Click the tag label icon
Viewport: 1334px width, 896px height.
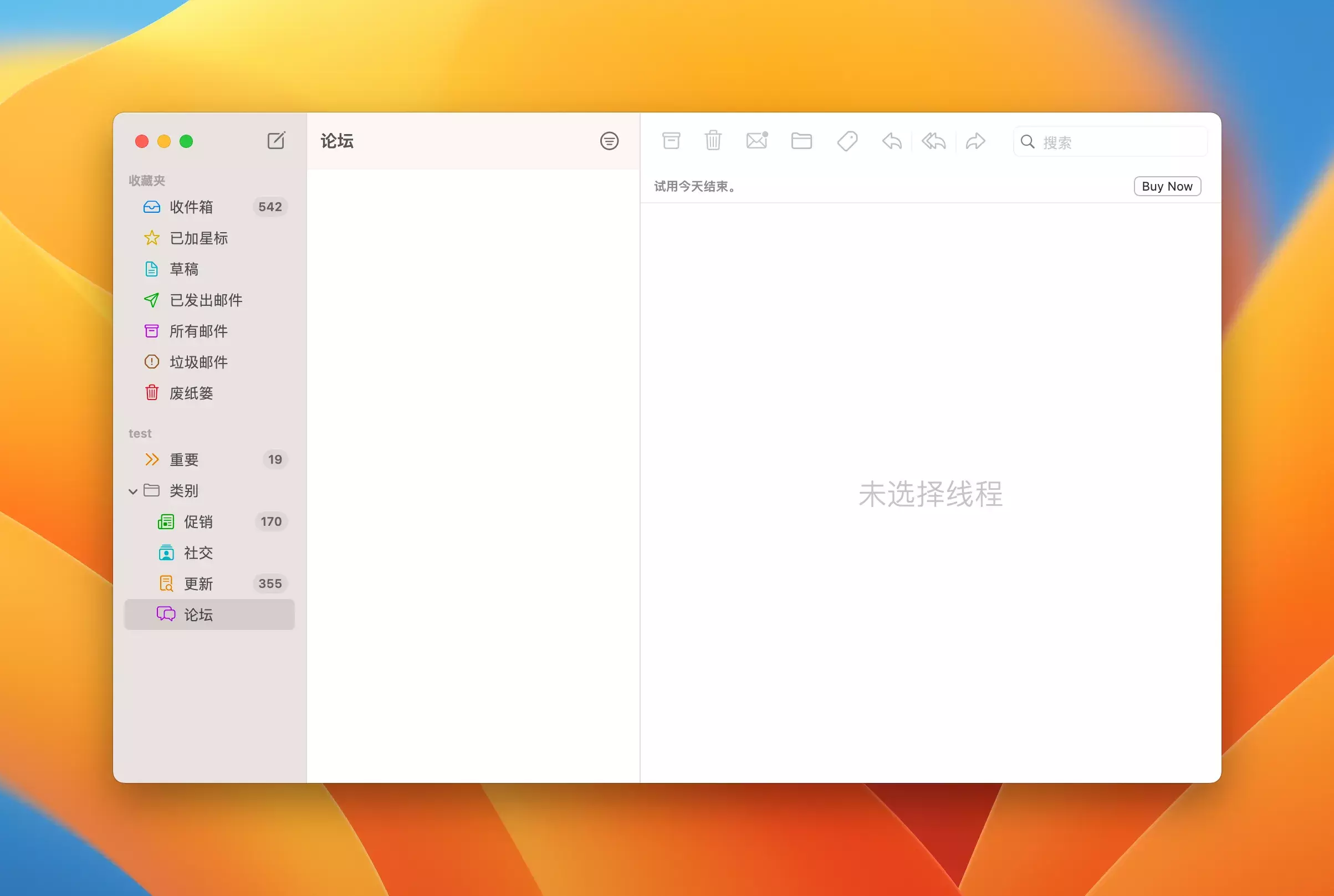847,141
